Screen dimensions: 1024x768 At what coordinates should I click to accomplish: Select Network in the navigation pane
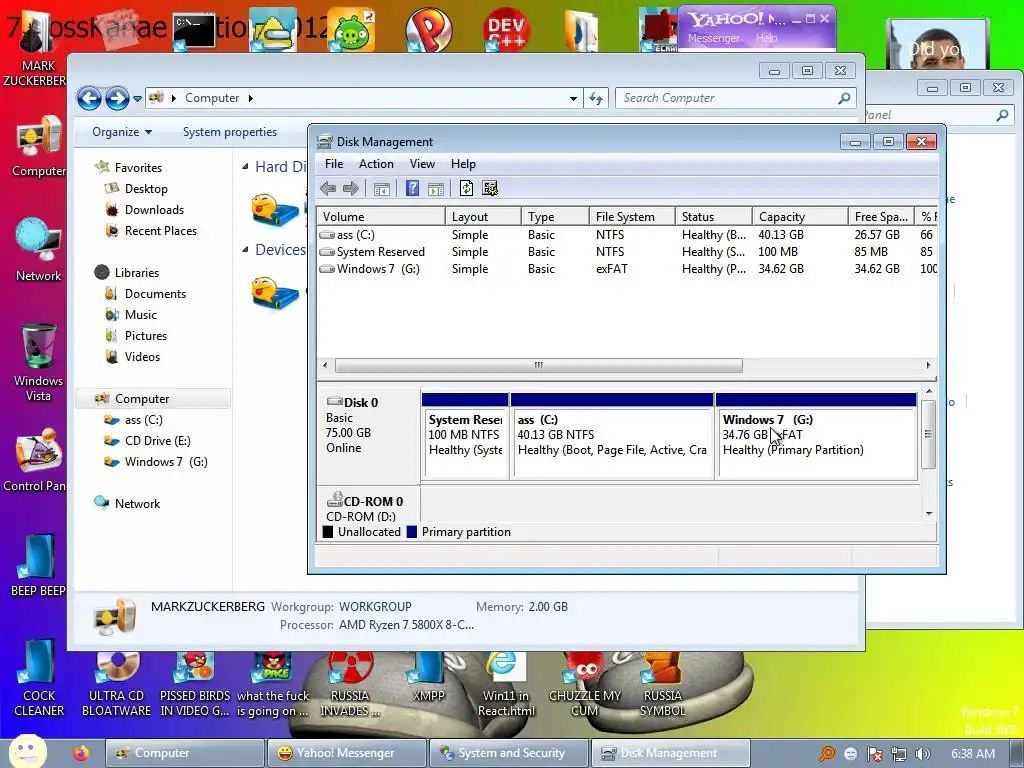point(137,504)
